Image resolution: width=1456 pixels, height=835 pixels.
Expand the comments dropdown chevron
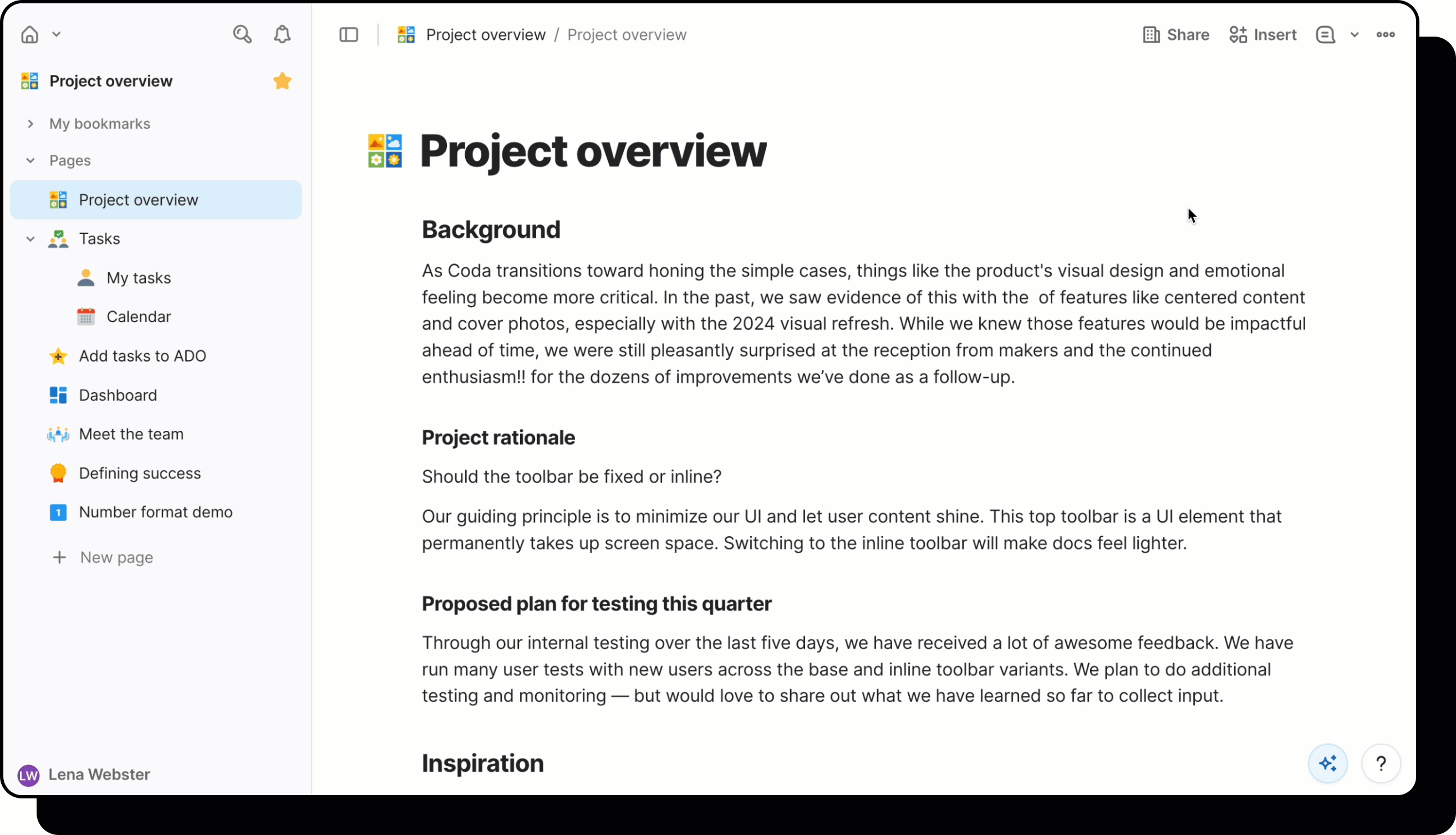(x=1355, y=34)
